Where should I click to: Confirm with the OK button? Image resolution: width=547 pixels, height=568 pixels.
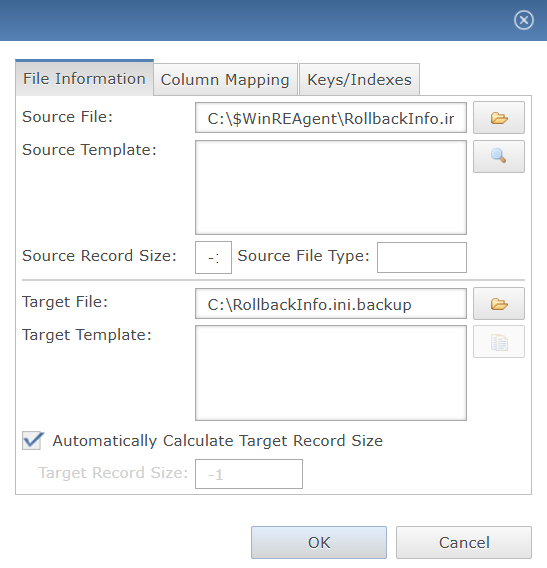coord(319,542)
